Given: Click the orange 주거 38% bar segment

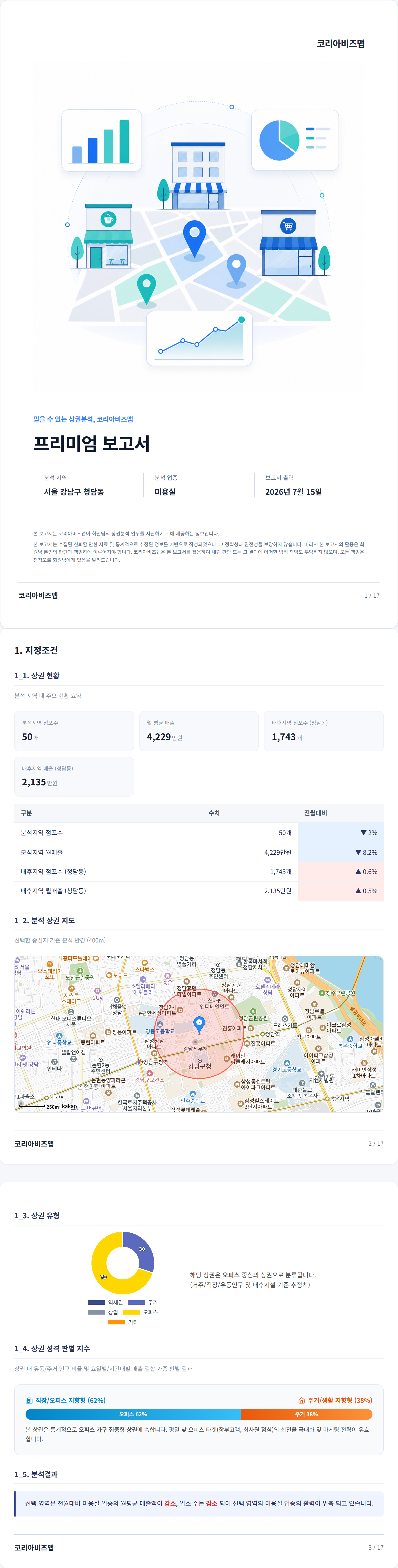Looking at the screenshot, I should (307, 1415).
